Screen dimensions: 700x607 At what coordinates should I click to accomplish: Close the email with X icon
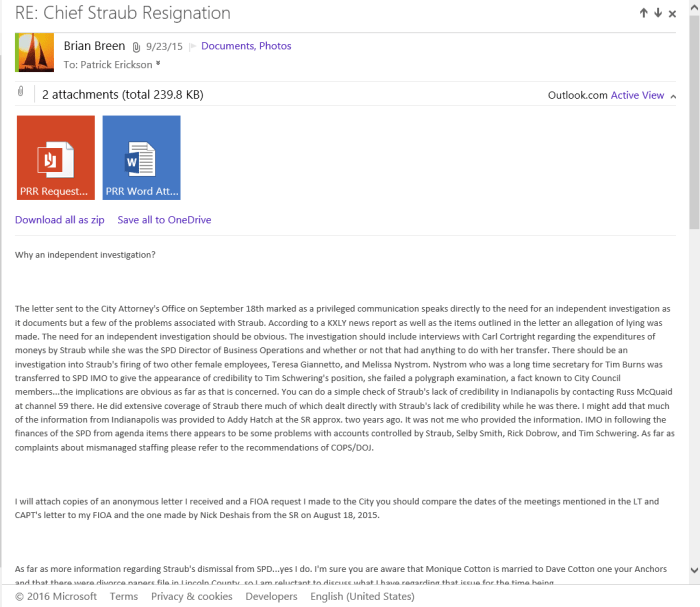[x=674, y=14]
